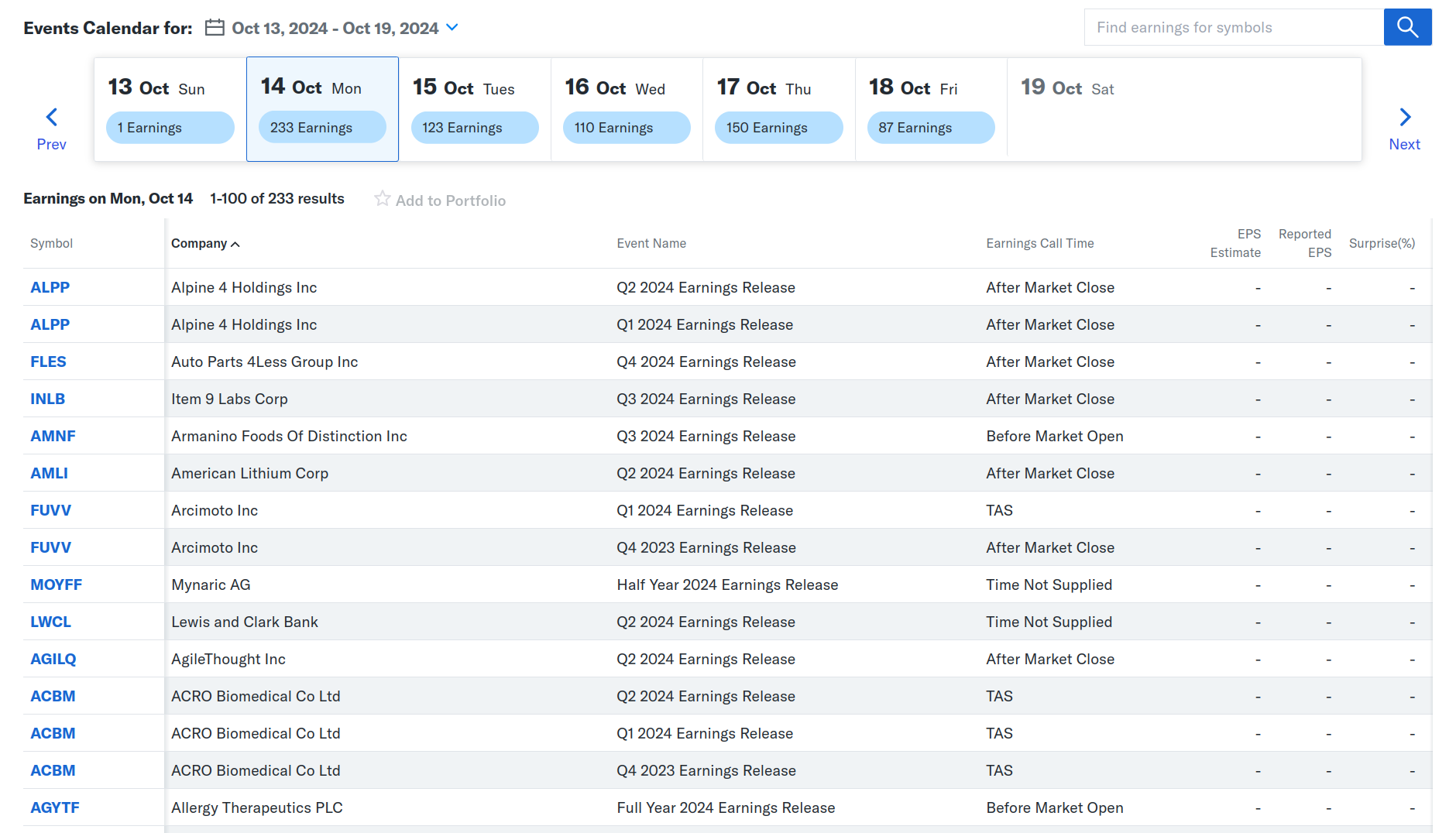
Task: Sort by Earnings Call Time column header
Action: [x=1039, y=243]
